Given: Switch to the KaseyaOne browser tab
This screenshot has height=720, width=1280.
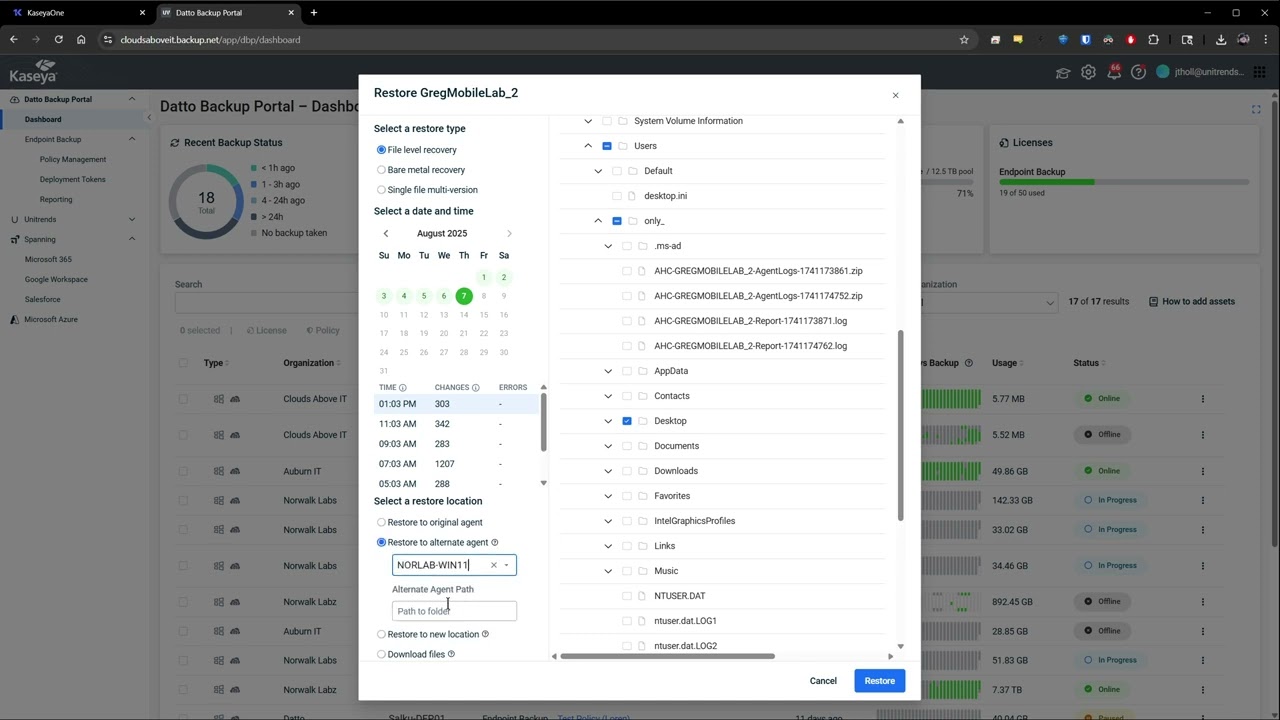Looking at the screenshot, I should [x=78, y=13].
